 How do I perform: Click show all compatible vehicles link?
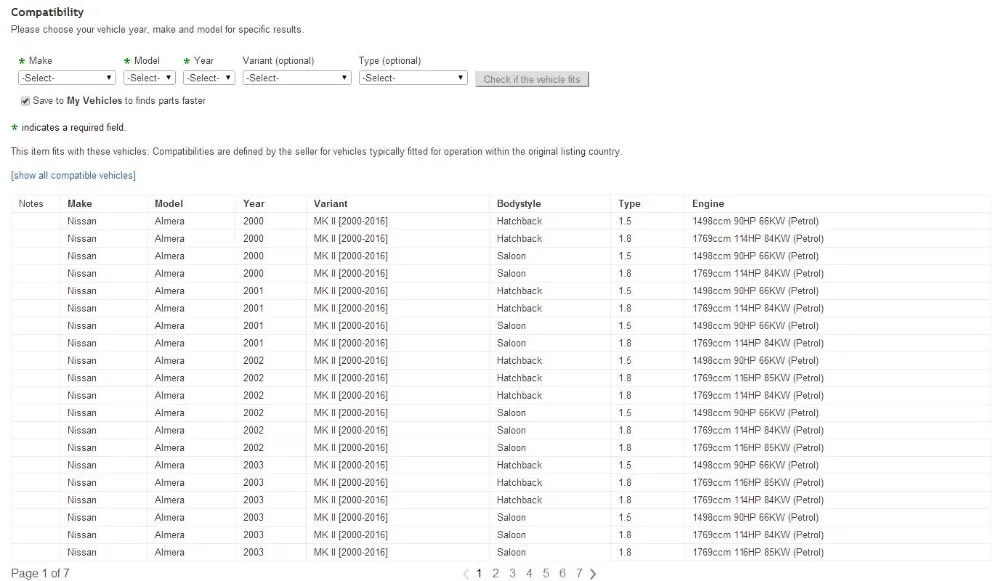click(73, 175)
